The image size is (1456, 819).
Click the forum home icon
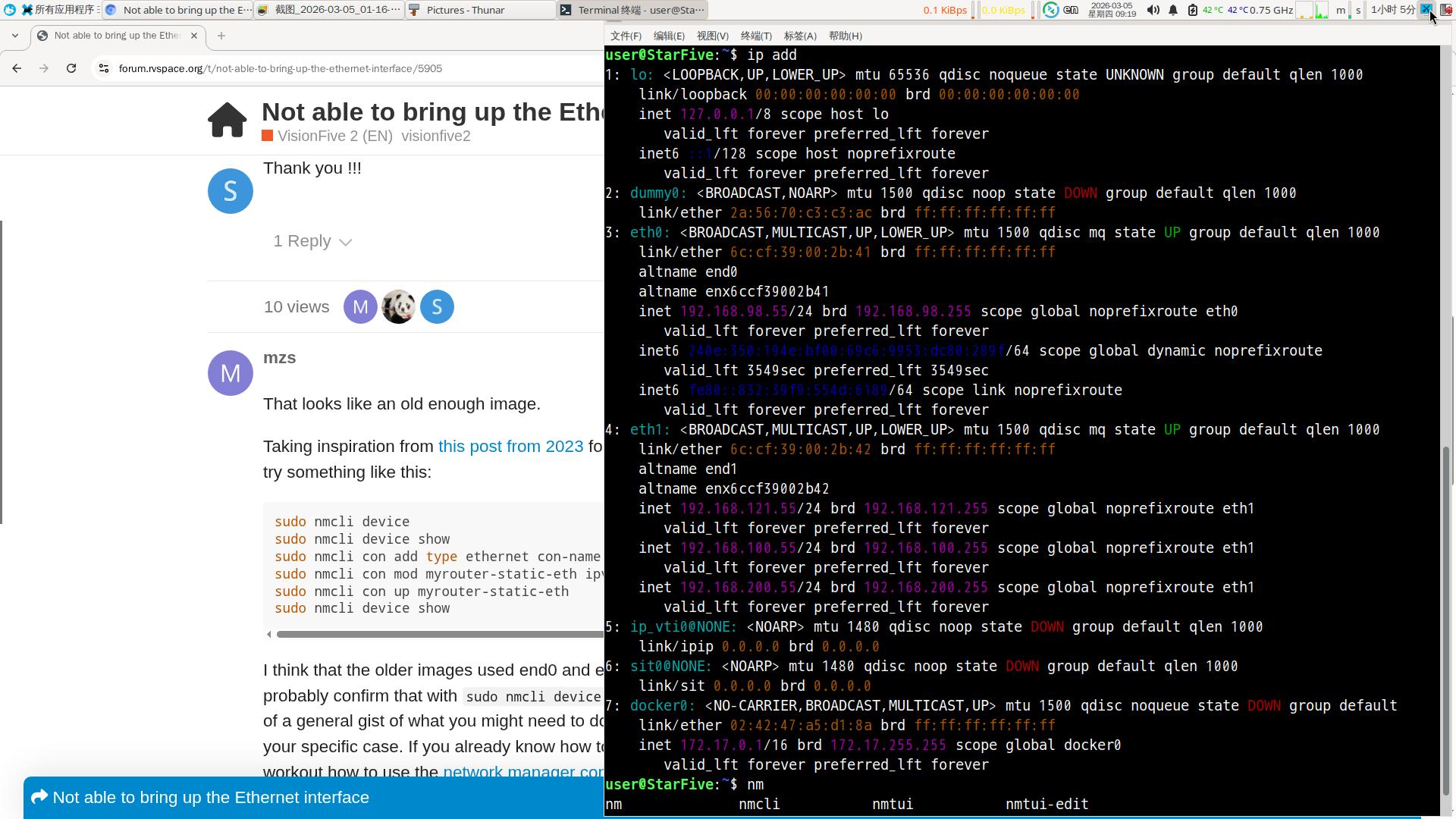(227, 121)
